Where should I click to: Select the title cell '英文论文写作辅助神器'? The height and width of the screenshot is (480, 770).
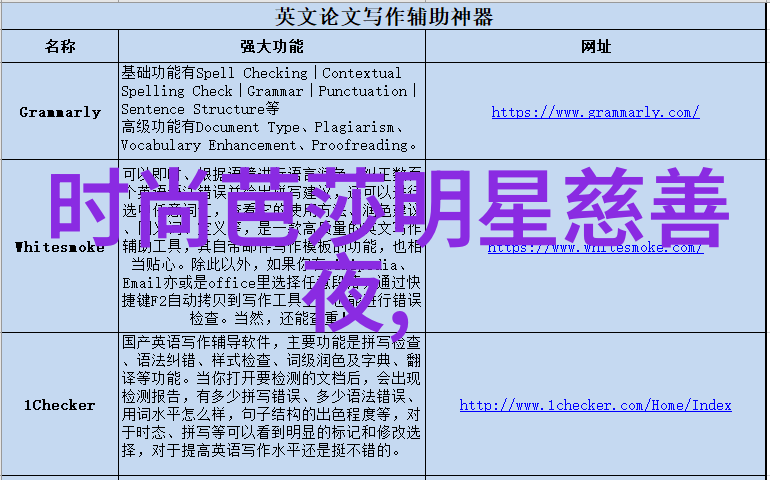pos(384,16)
